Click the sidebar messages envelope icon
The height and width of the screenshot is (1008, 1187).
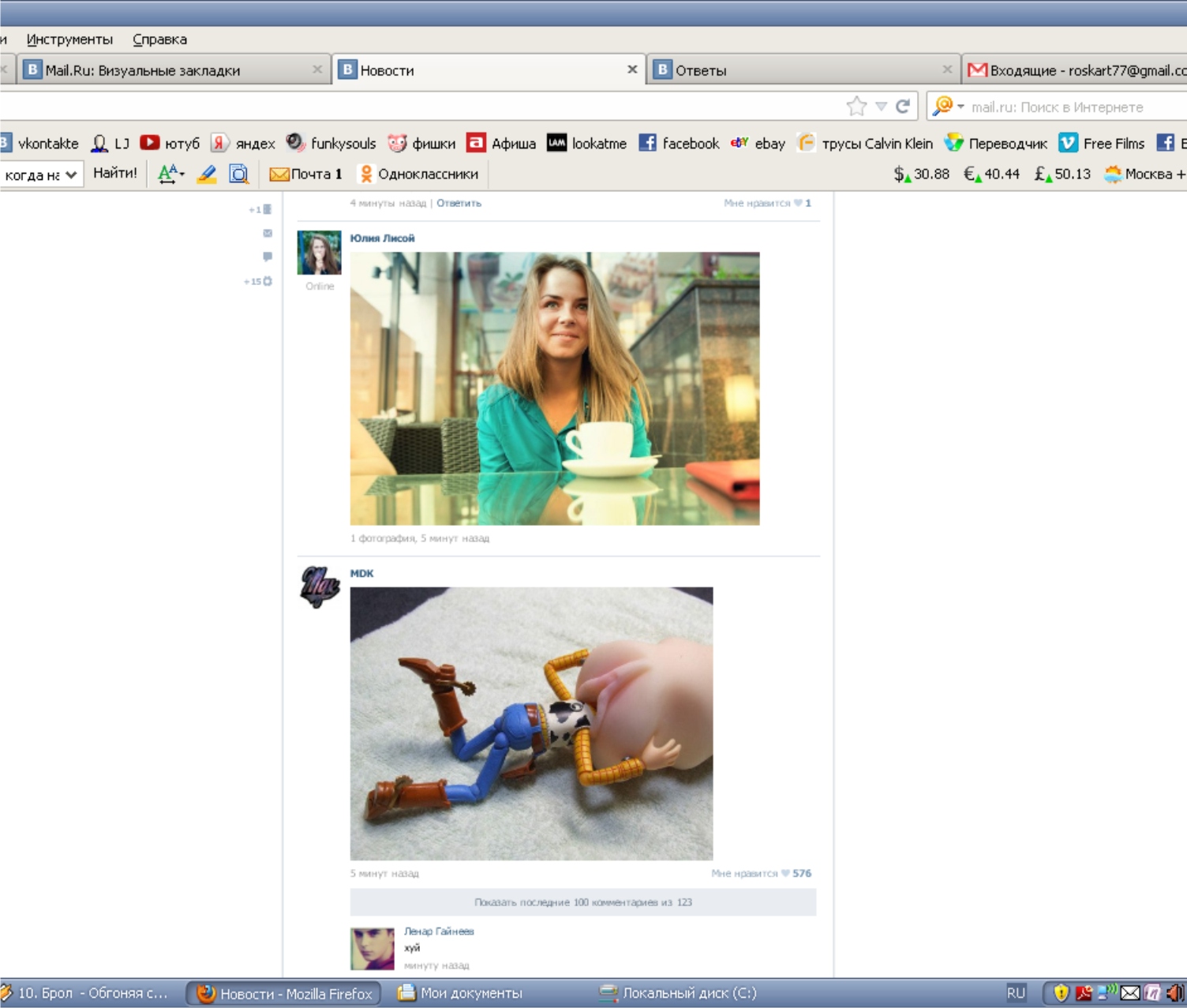click(268, 233)
